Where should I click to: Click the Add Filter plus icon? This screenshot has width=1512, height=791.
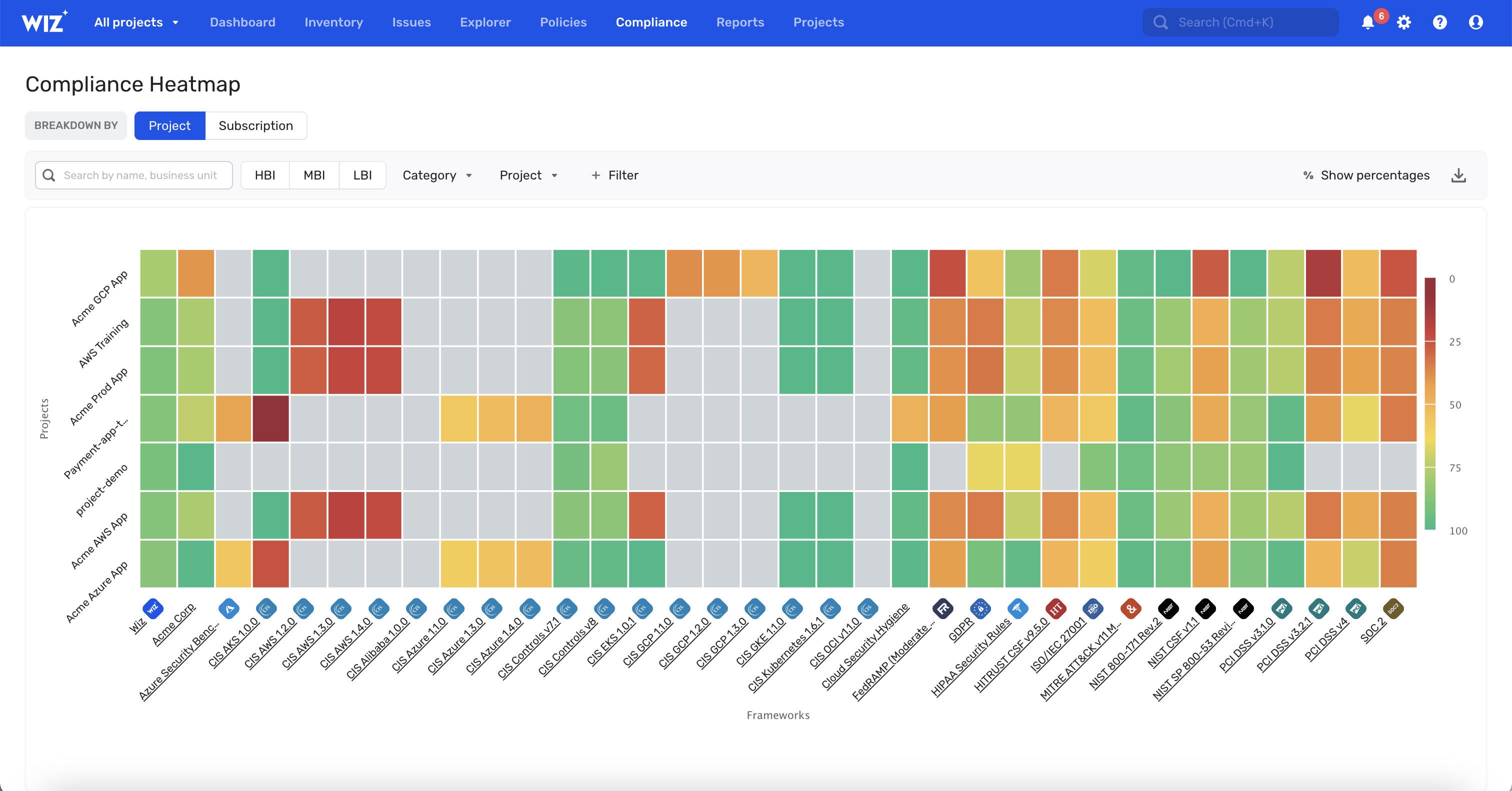596,174
